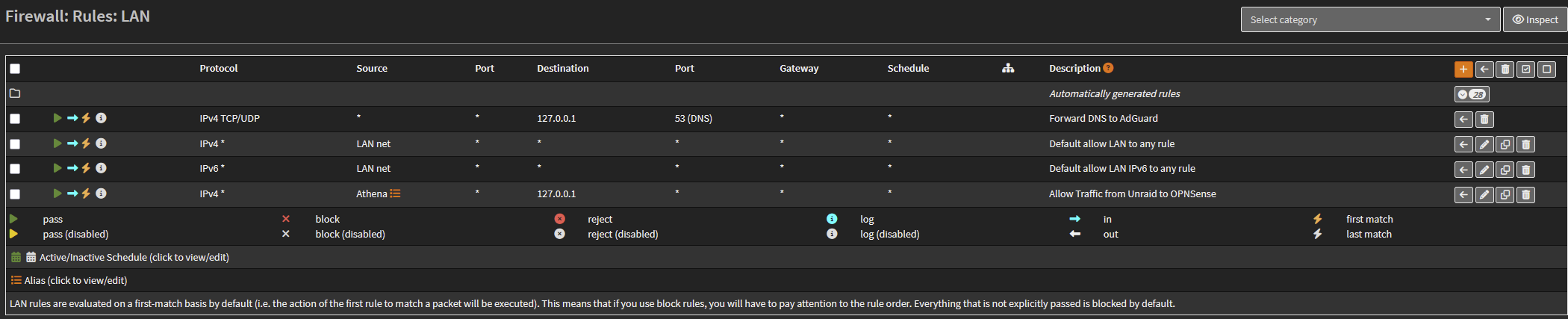Tick the select-all checkbox in the table header
Screen dimensions: 1568x319
click(x=15, y=69)
